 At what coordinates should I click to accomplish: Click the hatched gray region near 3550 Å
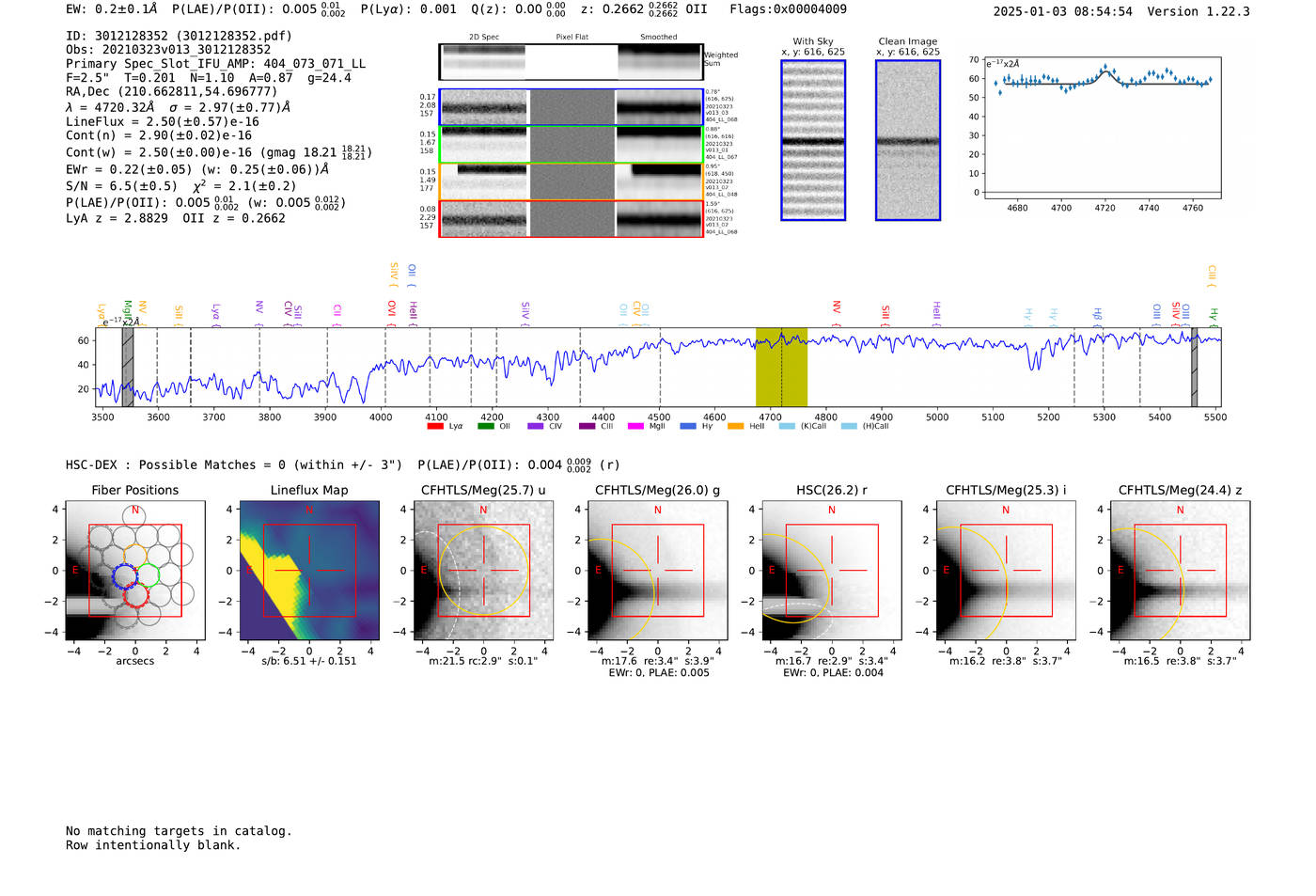tap(128, 367)
